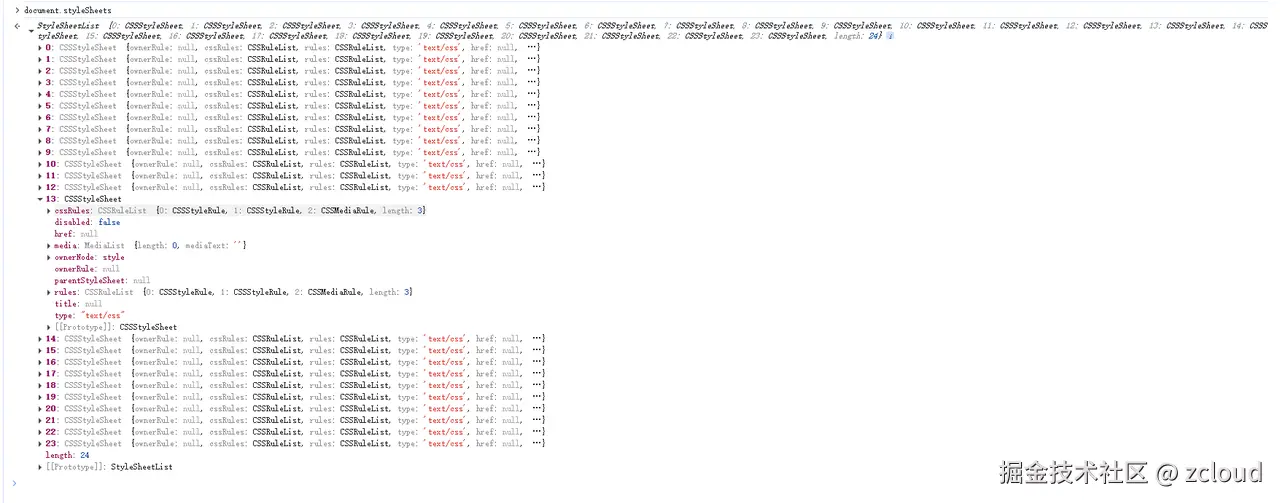Viewport: 1280px width, 503px height.
Task: Expand stylesheet entry 0
Action: [x=41, y=48]
